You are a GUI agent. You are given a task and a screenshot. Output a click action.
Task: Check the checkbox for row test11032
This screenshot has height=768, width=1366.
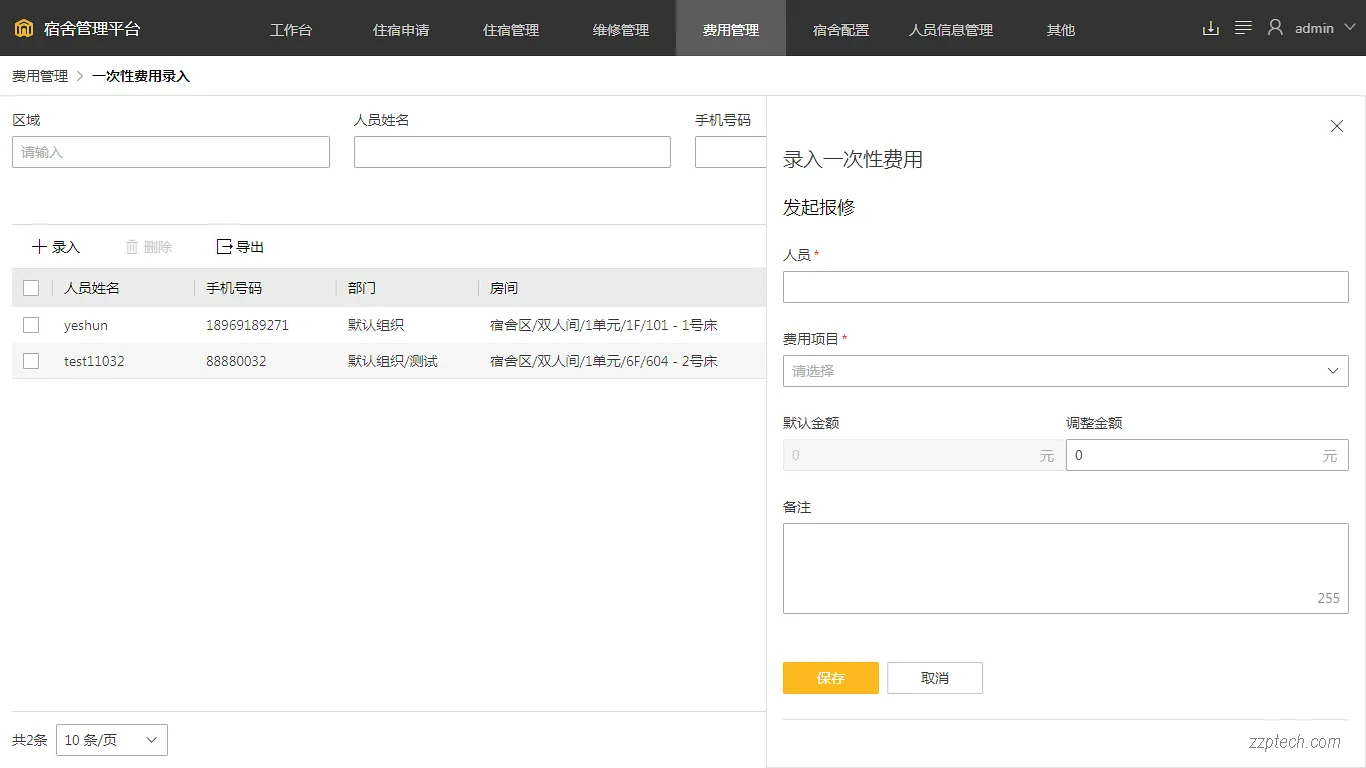(31, 361)
